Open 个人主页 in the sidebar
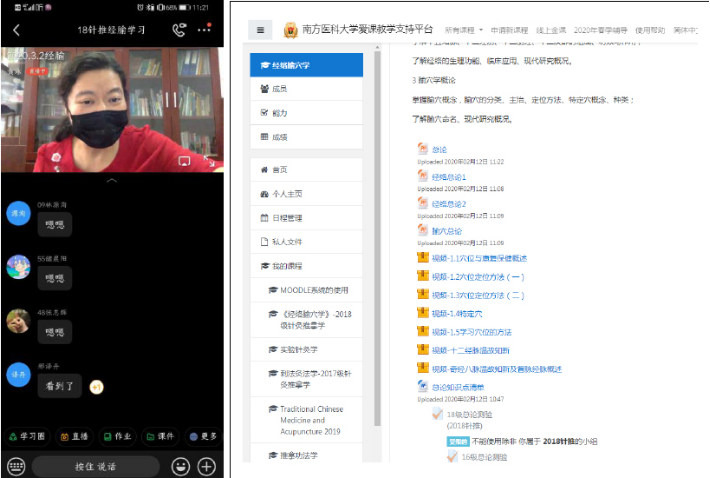 (x=307, y=194)
